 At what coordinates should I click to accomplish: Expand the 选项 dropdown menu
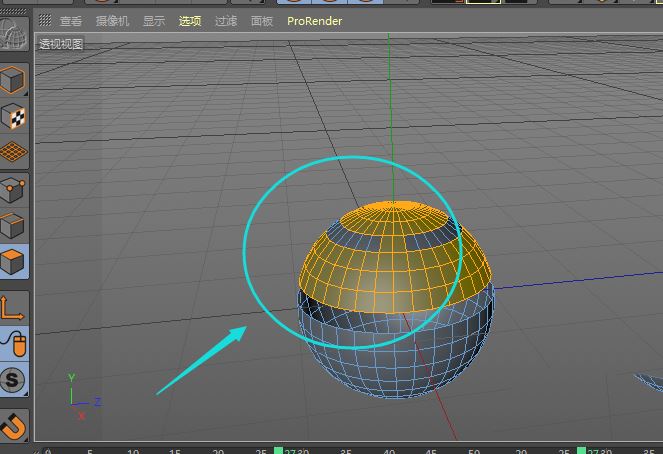(190, 20)
